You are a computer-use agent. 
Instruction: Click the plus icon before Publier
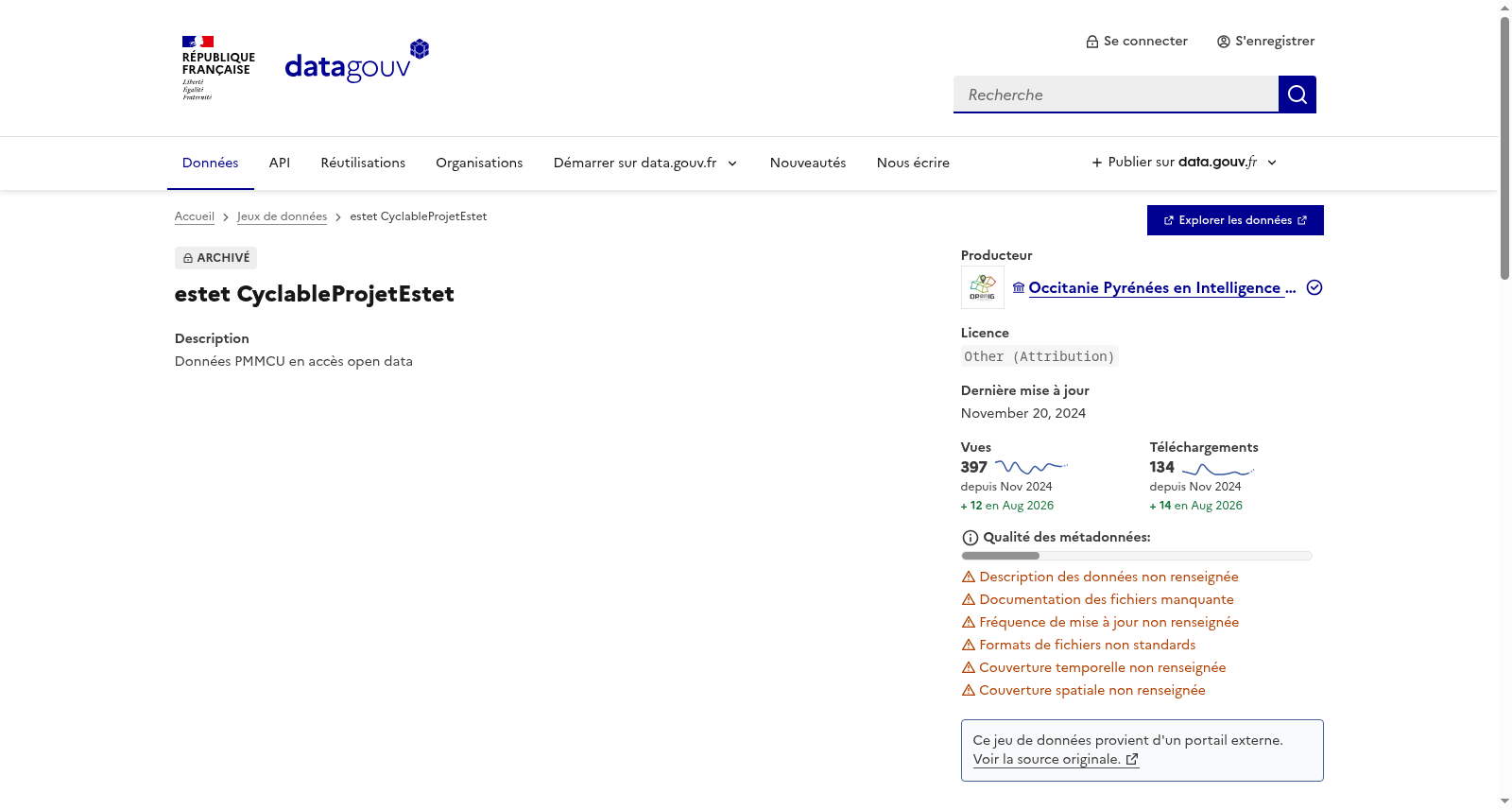(1097, 163)
